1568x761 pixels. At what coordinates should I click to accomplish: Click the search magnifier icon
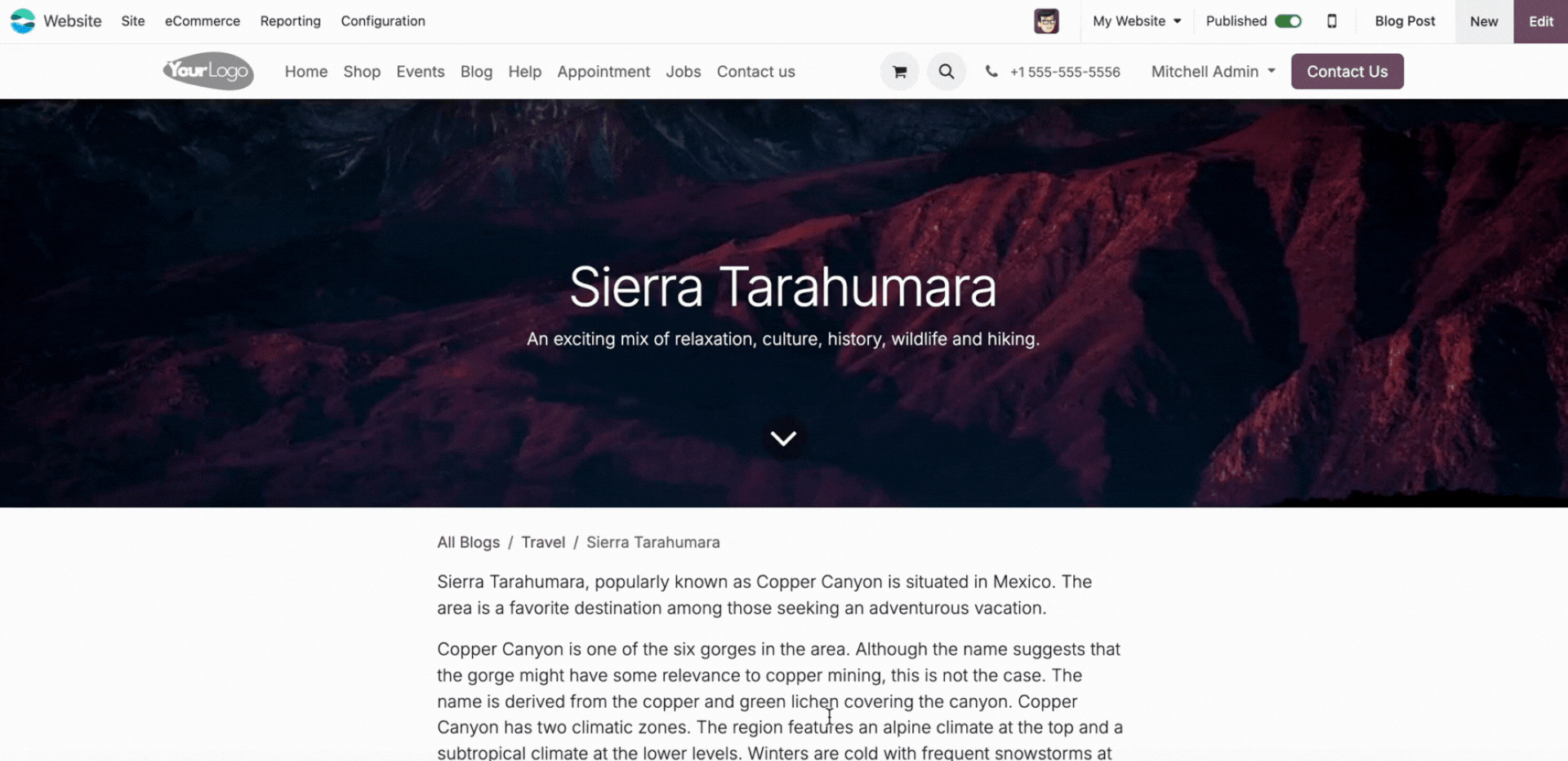[x=946, y=72]
